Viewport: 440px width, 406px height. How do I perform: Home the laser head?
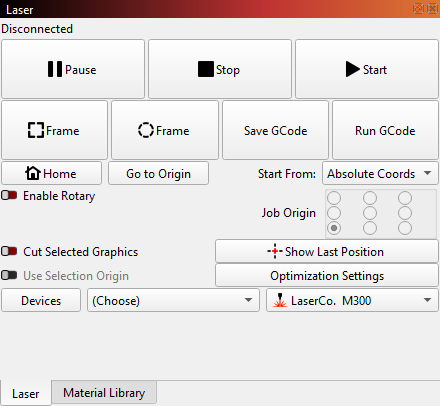(52, 173)
